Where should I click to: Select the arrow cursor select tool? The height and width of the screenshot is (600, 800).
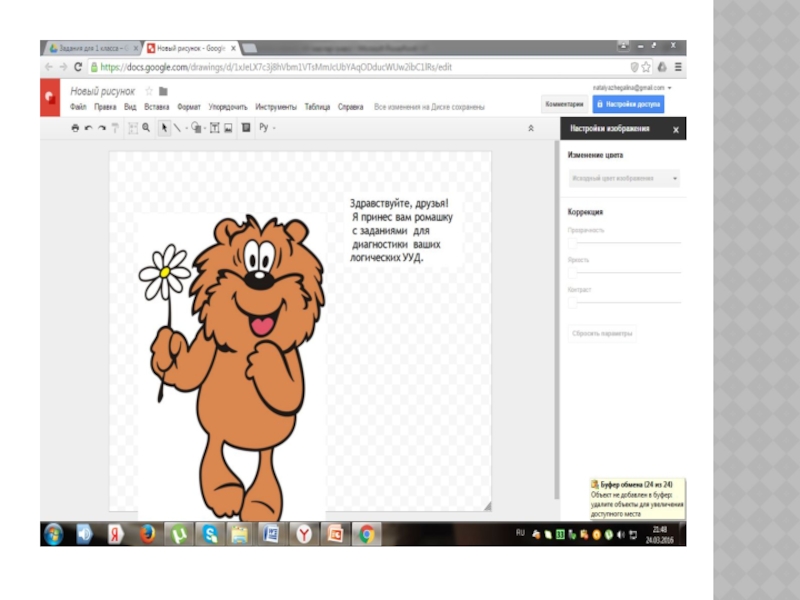tap(165, 128)
